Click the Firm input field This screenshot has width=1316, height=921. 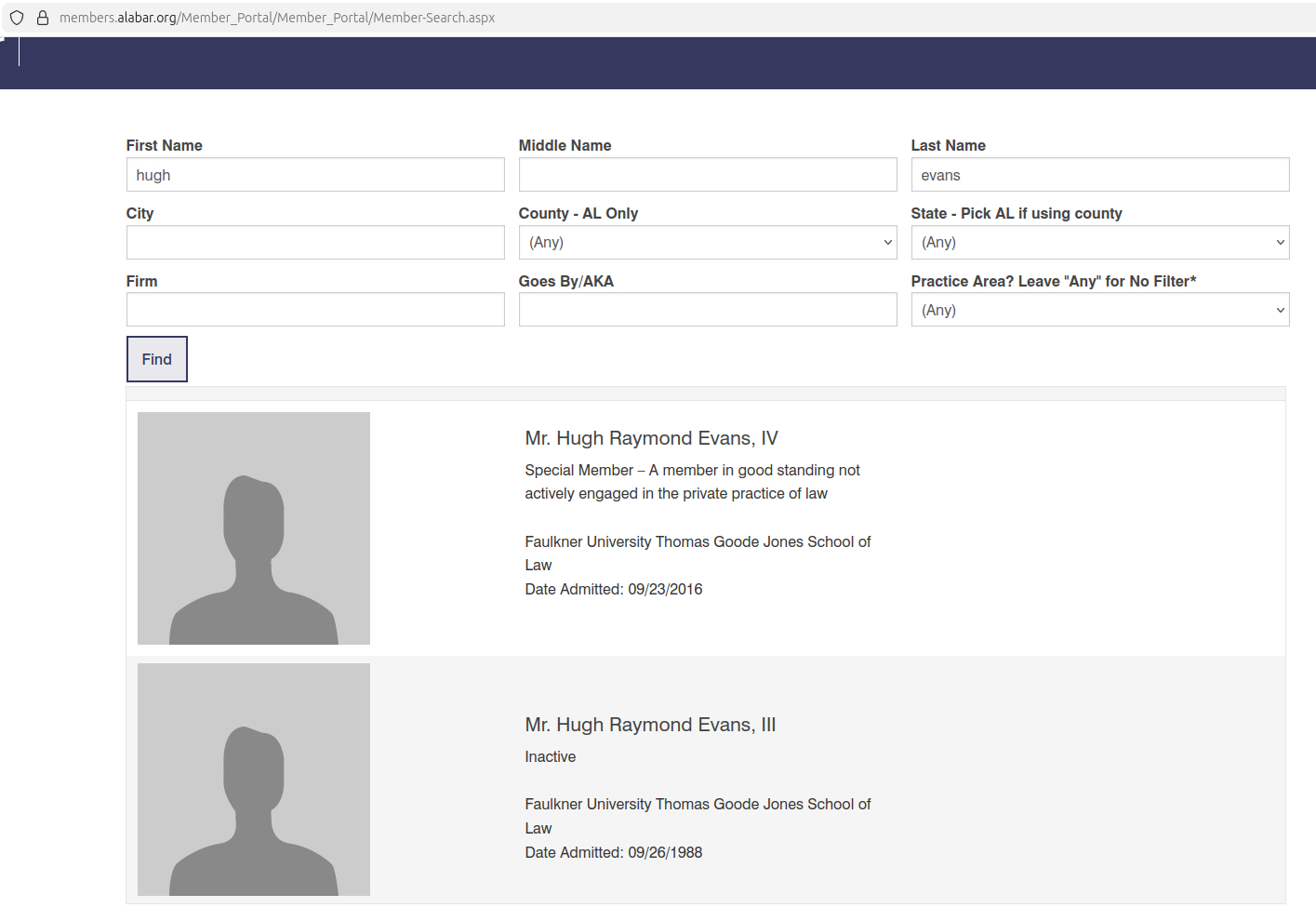click(x=315, y=310)
